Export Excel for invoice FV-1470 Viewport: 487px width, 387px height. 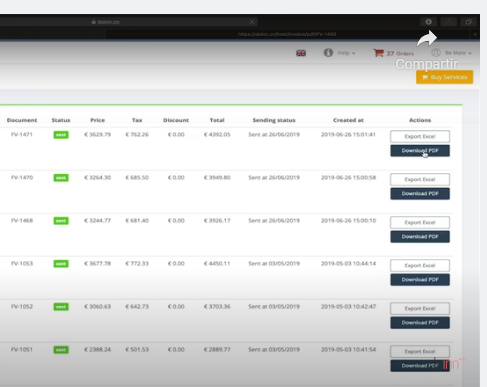click(420, 179)
